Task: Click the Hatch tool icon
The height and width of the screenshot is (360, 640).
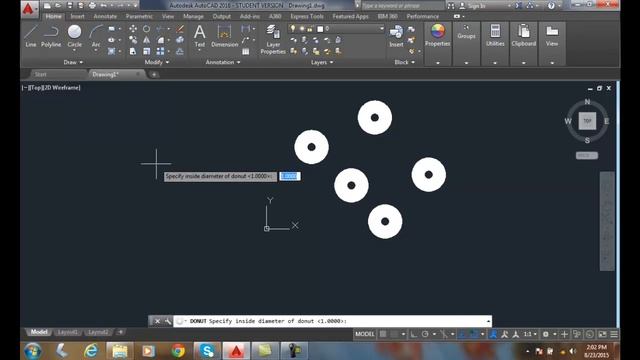Action: point(111,51)
